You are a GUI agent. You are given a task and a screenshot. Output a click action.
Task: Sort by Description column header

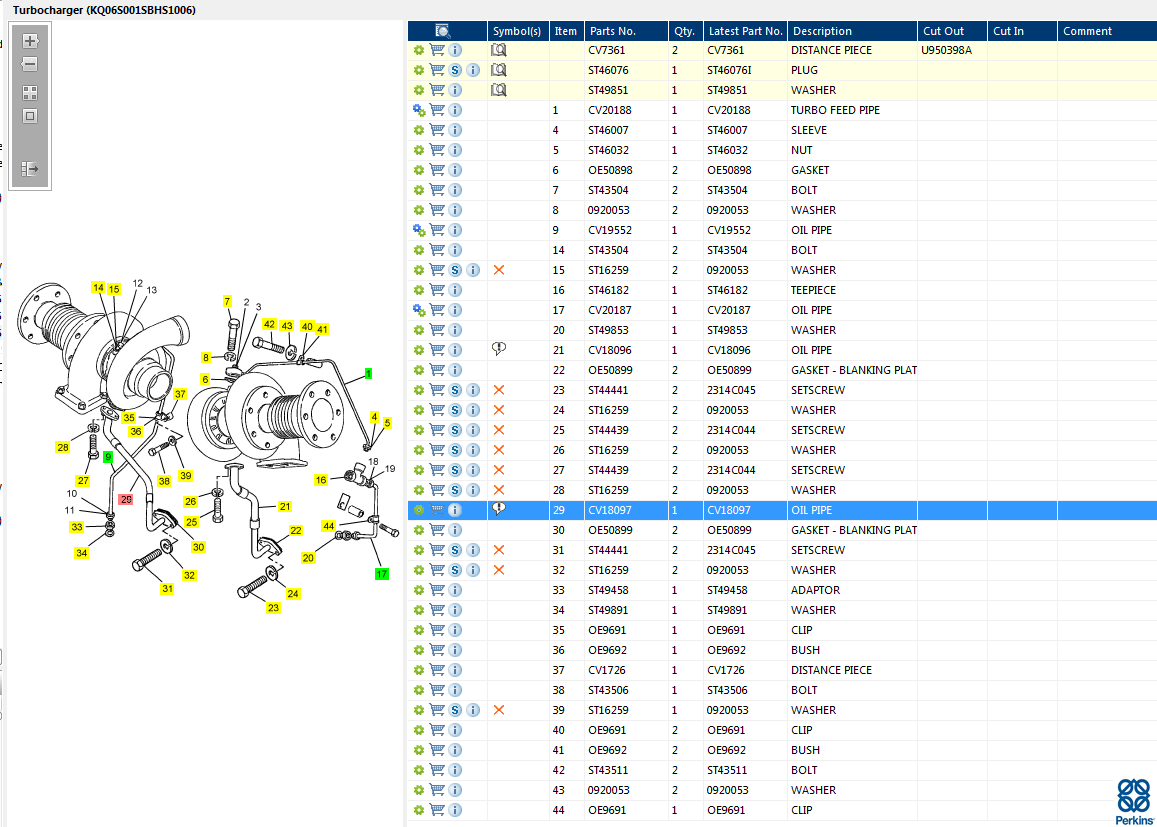tap(822, 31)
